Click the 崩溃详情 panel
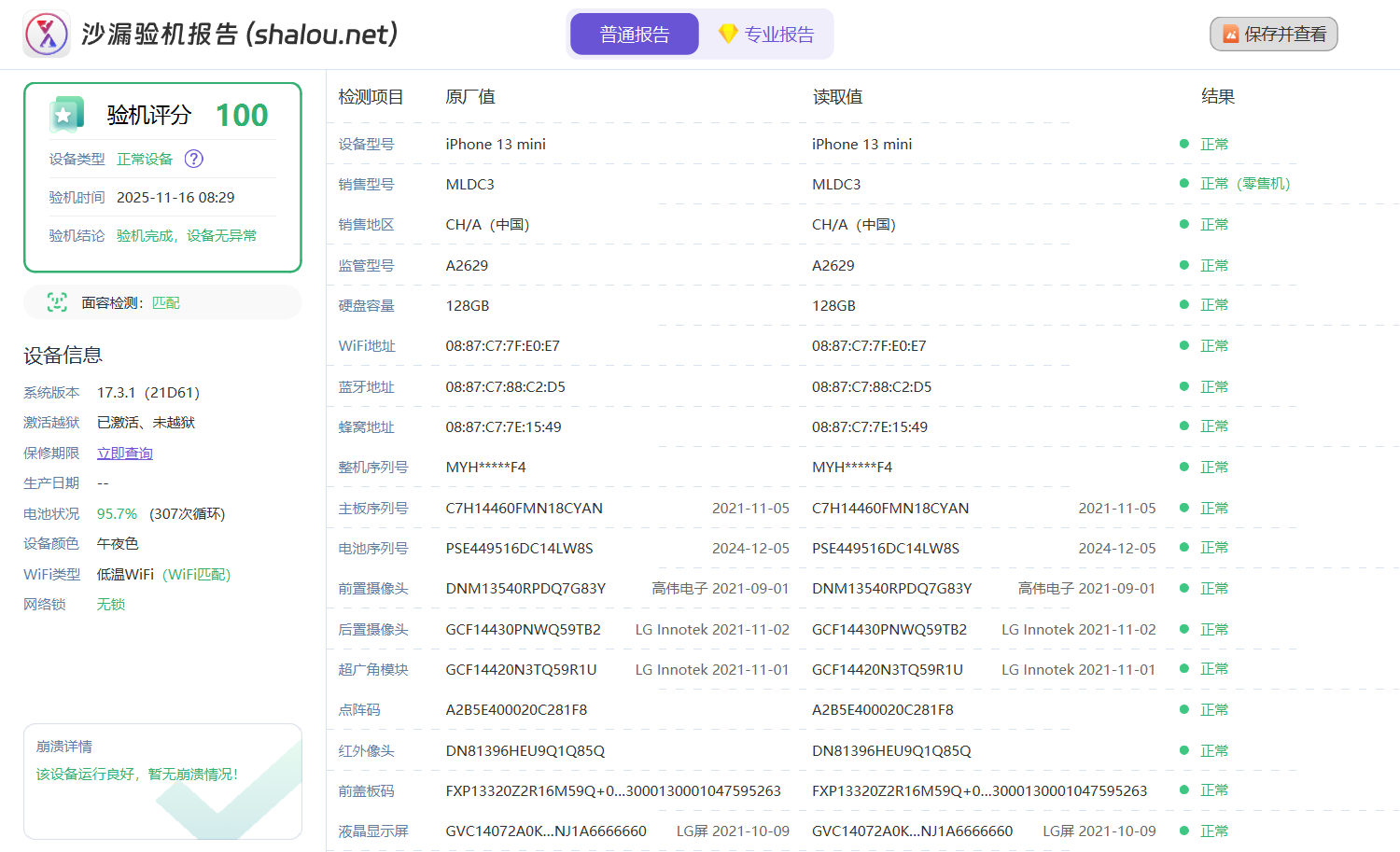Screen dimensions: 1400x852 [x=162, y=781]
